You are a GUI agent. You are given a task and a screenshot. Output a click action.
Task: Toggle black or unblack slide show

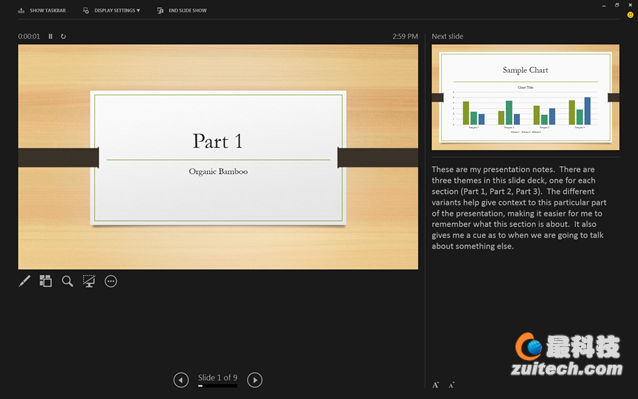89,281
